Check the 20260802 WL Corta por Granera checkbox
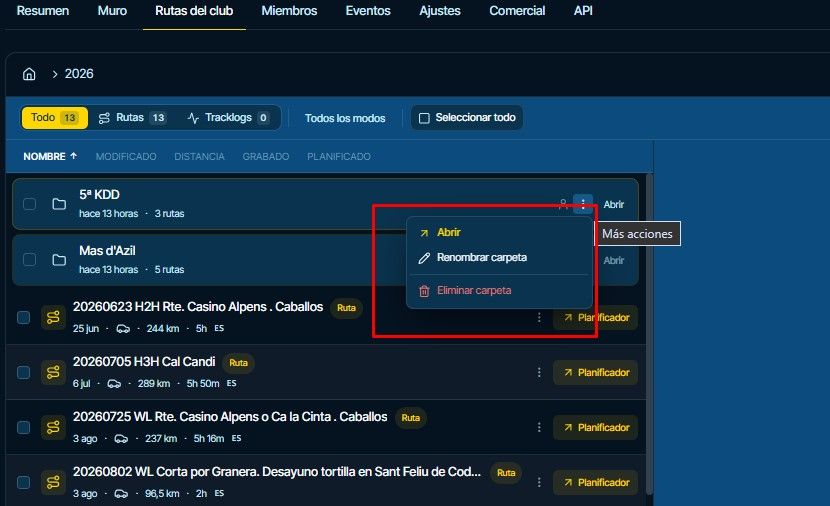 [x=23, y=482]
